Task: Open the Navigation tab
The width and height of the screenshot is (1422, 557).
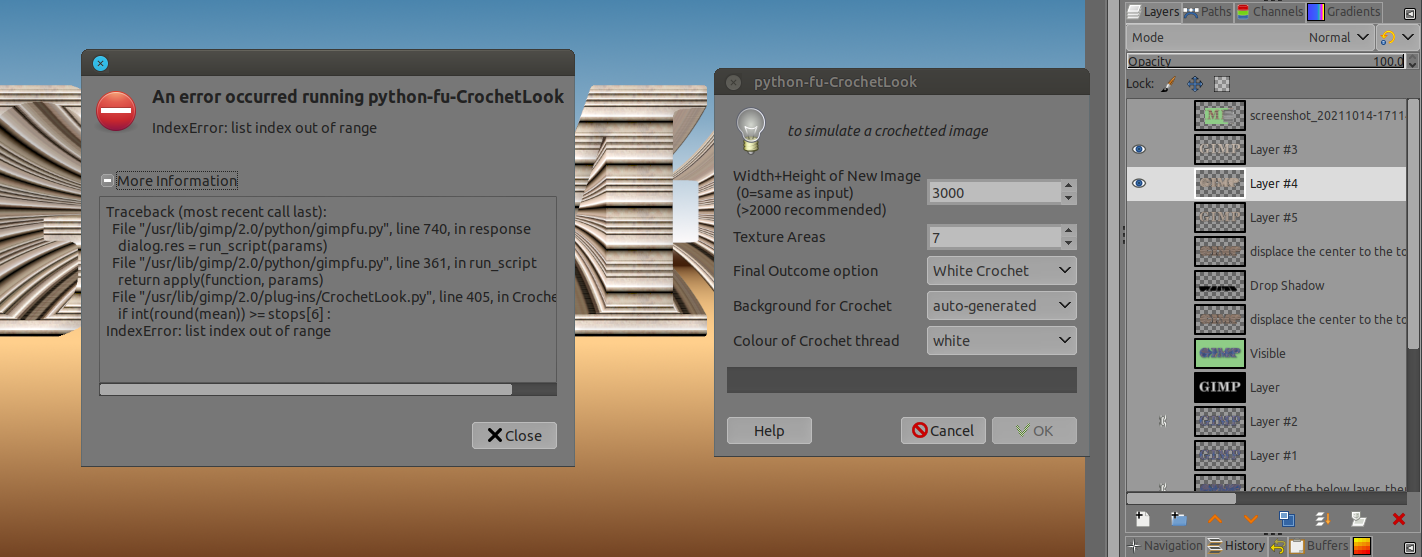Action: tap(1165, 546)
